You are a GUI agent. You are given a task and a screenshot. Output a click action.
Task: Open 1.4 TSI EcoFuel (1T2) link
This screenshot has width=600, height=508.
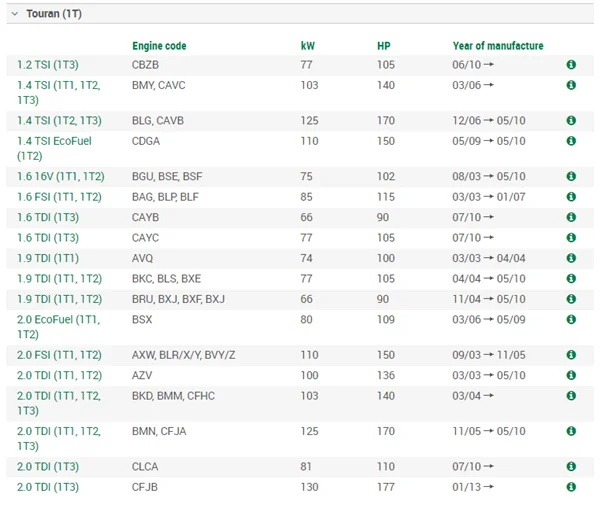pyautogui.click(x=54, y=148)
